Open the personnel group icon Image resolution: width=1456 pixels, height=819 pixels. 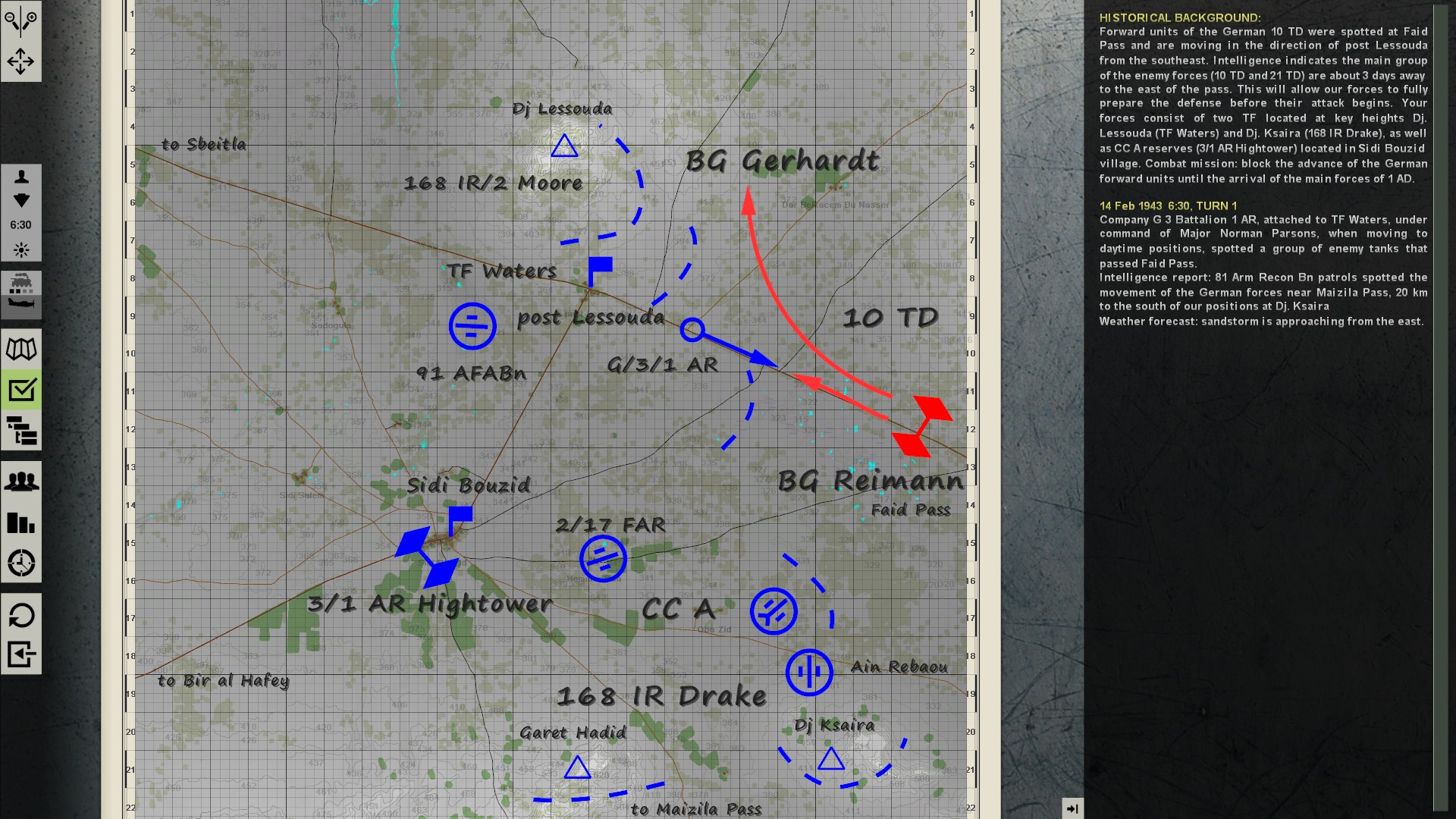pos(20,482)
